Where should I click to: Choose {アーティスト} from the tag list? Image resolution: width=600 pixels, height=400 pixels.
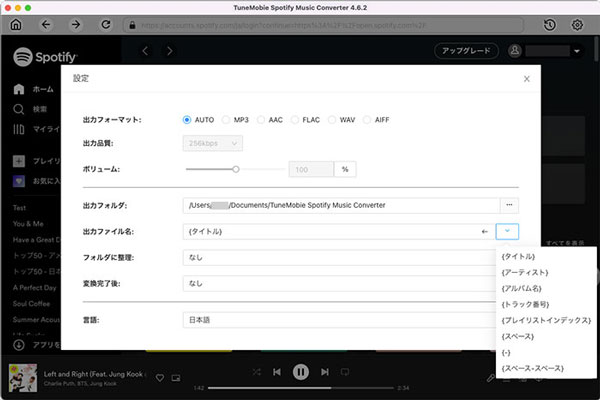tap(525, 273)
